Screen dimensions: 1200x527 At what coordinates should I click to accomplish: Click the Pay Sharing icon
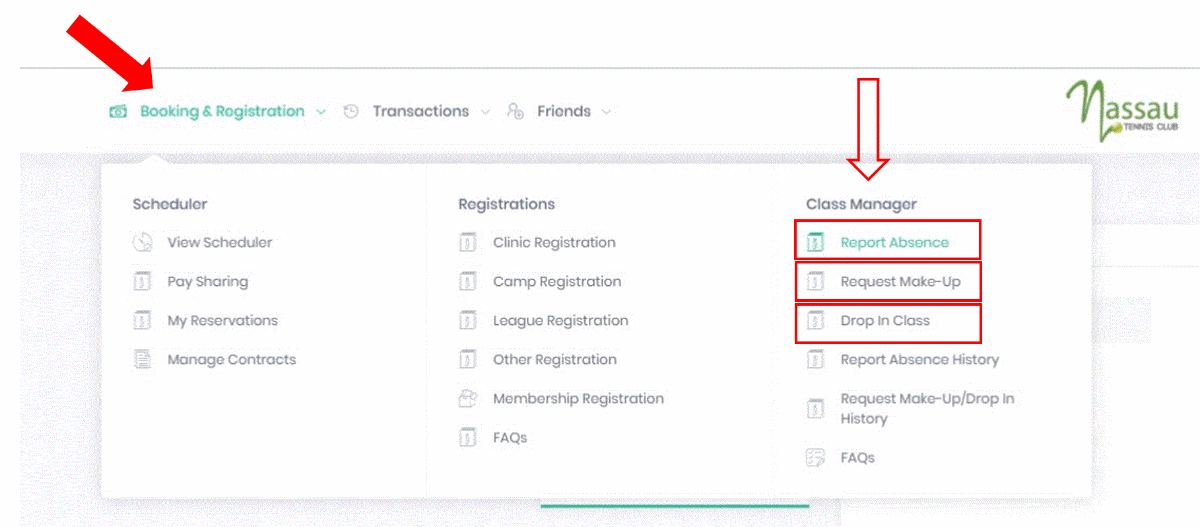pyautogui.click(x=142, y=282)
